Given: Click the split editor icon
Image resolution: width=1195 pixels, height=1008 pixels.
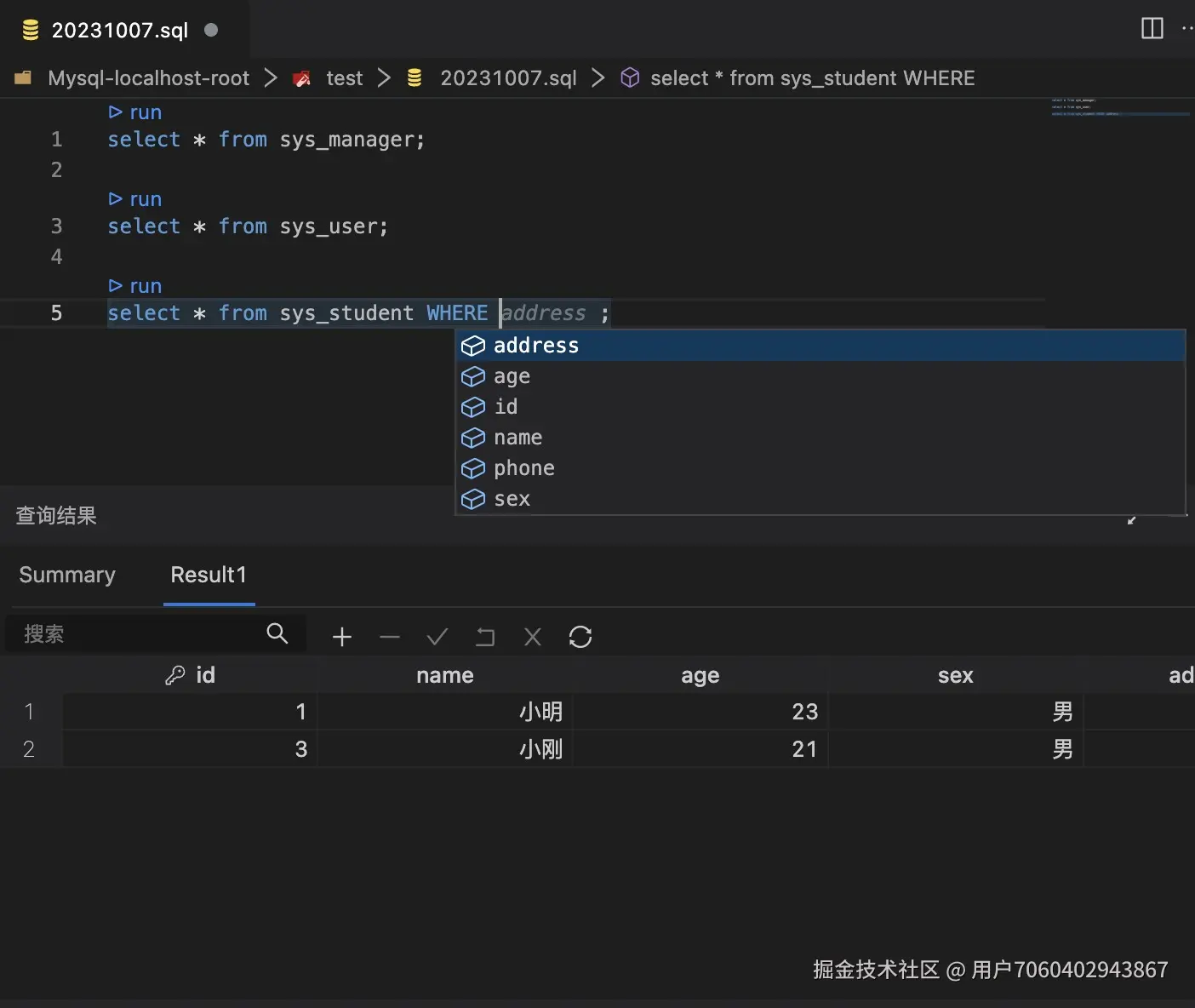Looking at the screenshot, I should click(x=1152, y=29).
